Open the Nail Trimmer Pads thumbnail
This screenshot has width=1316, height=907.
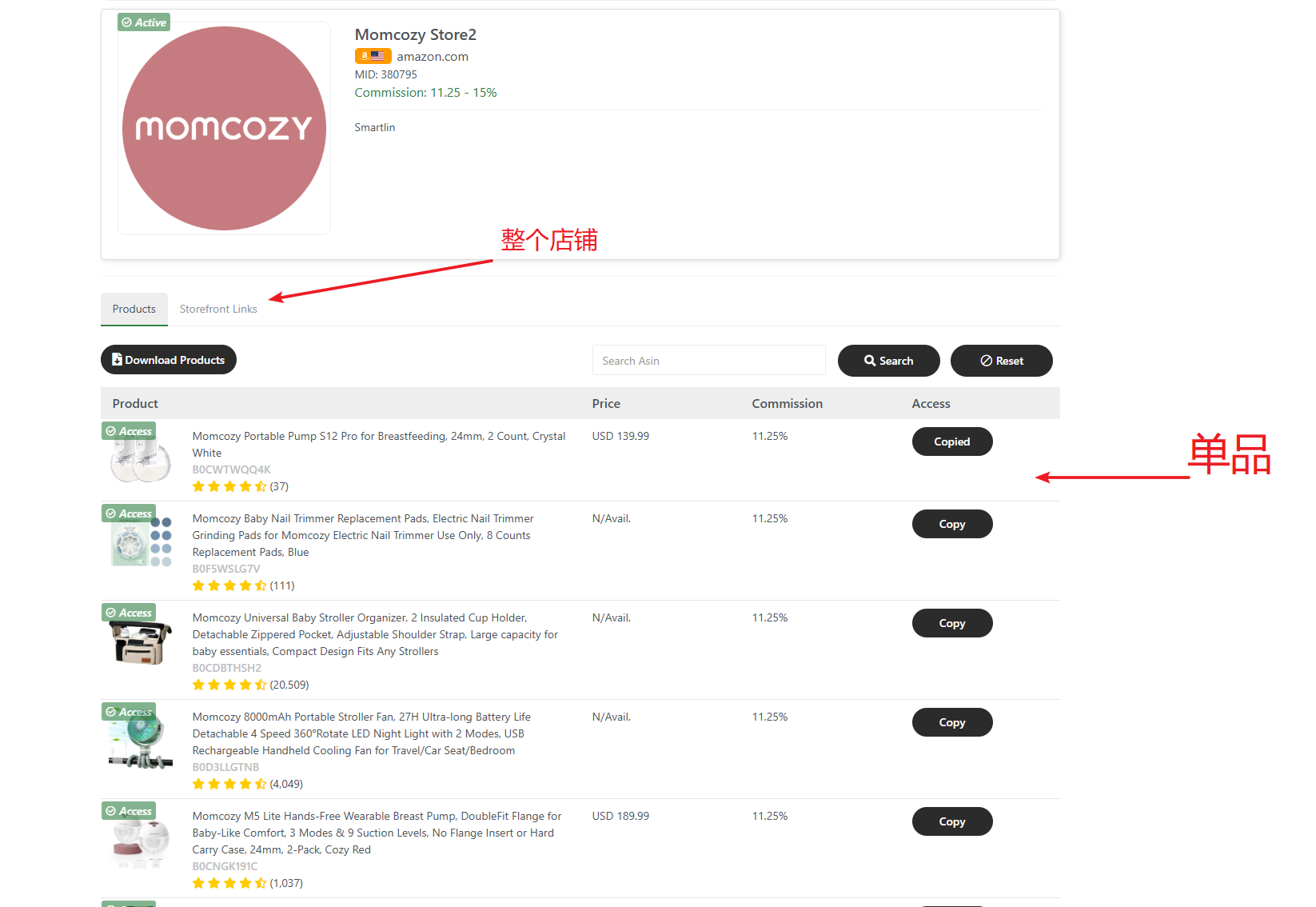141,542
